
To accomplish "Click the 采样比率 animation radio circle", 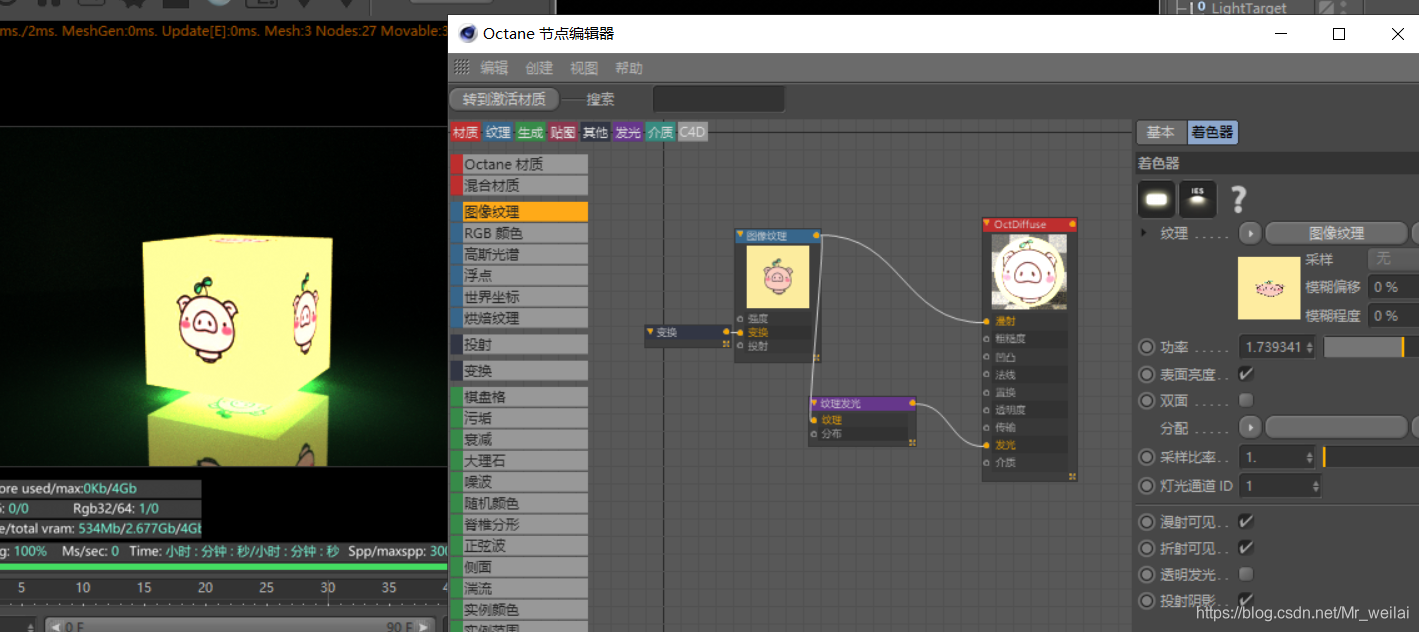I will (x=1147, y=457).
